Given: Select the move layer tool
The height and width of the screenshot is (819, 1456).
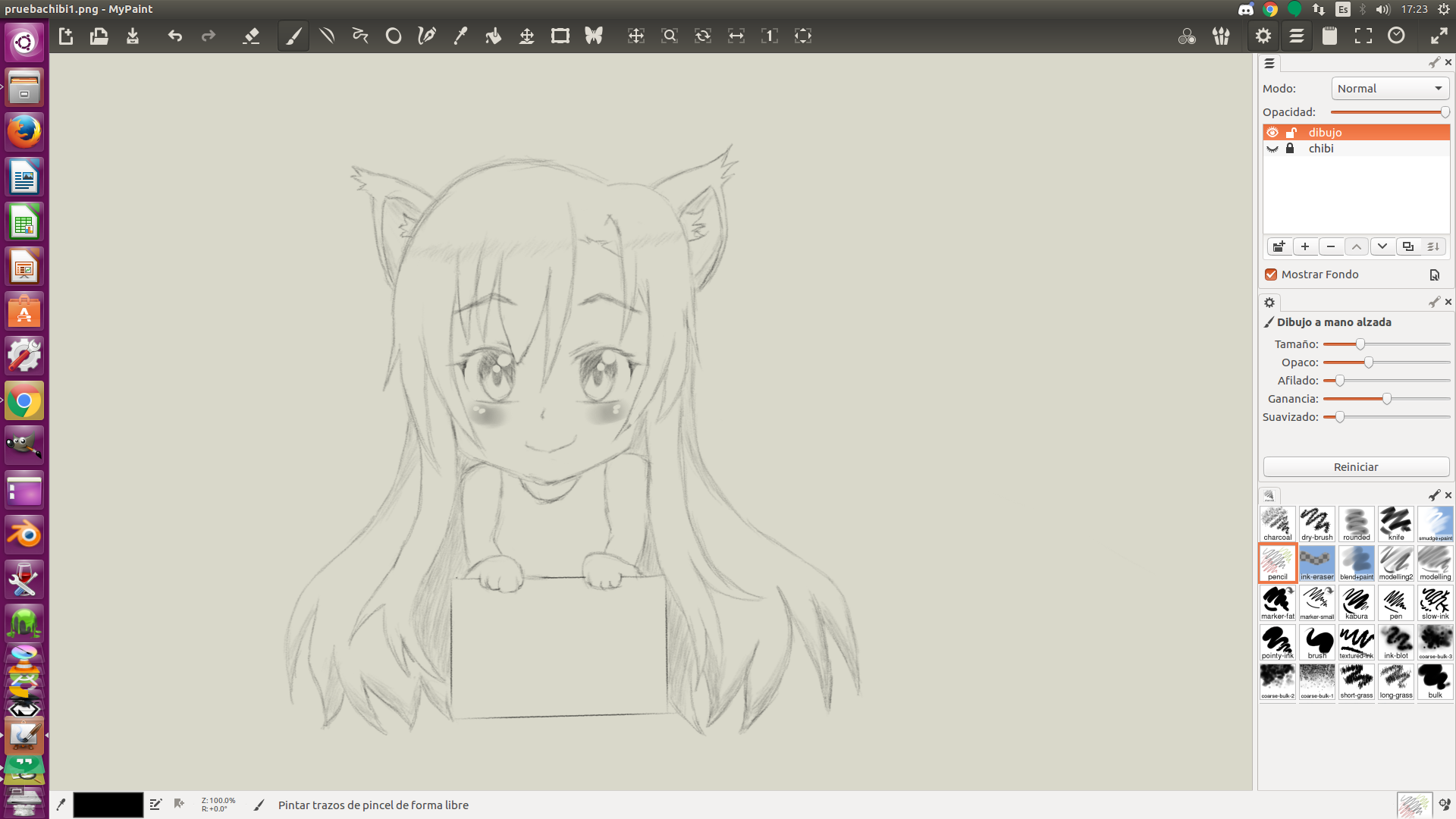Looking at the screenshot, I should pyautogui.click(x=527, y=36).
